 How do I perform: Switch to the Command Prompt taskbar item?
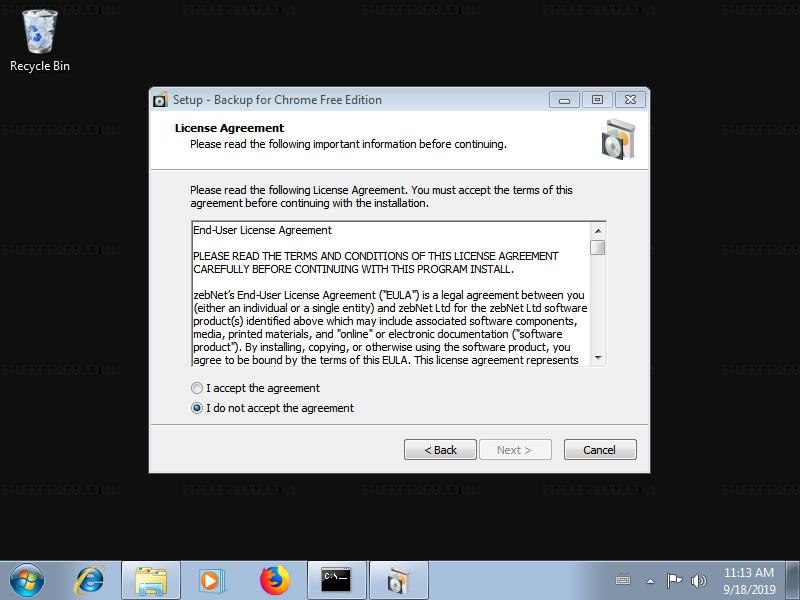tap(337, 581)
